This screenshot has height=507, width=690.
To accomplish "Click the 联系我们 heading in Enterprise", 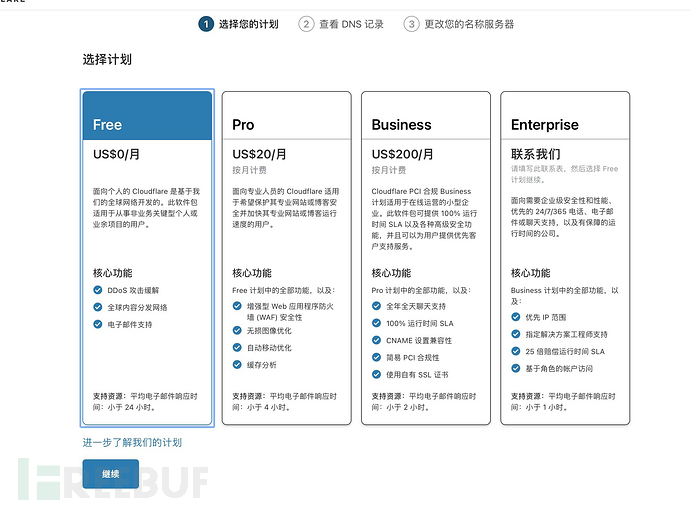I will tap(536, 154).
